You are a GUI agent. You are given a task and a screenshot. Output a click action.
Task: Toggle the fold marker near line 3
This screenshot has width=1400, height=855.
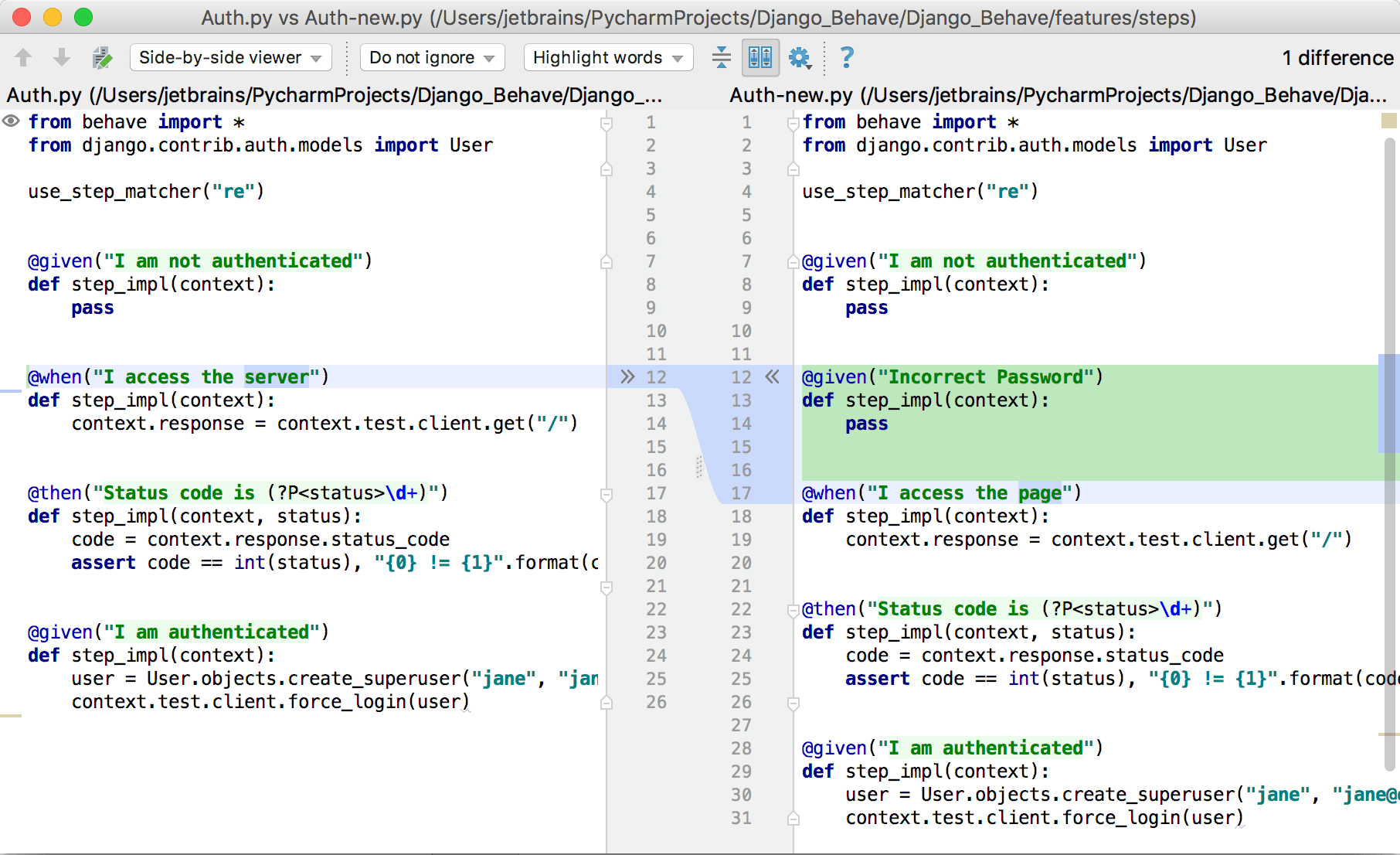(x=607, y=169)
